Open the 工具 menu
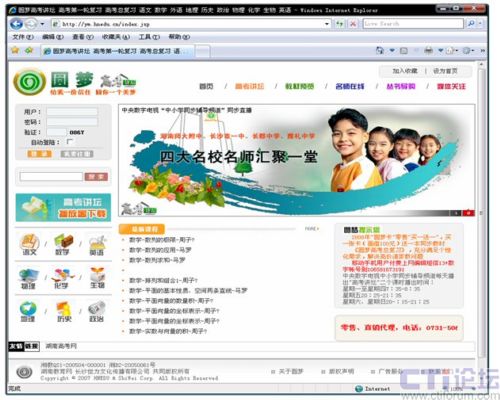 [x=149, y=37]
